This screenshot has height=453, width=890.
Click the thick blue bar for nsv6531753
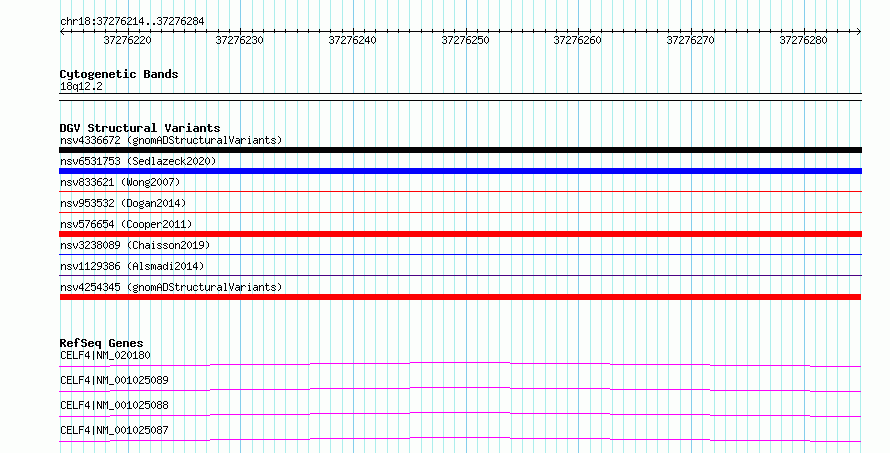460,171
